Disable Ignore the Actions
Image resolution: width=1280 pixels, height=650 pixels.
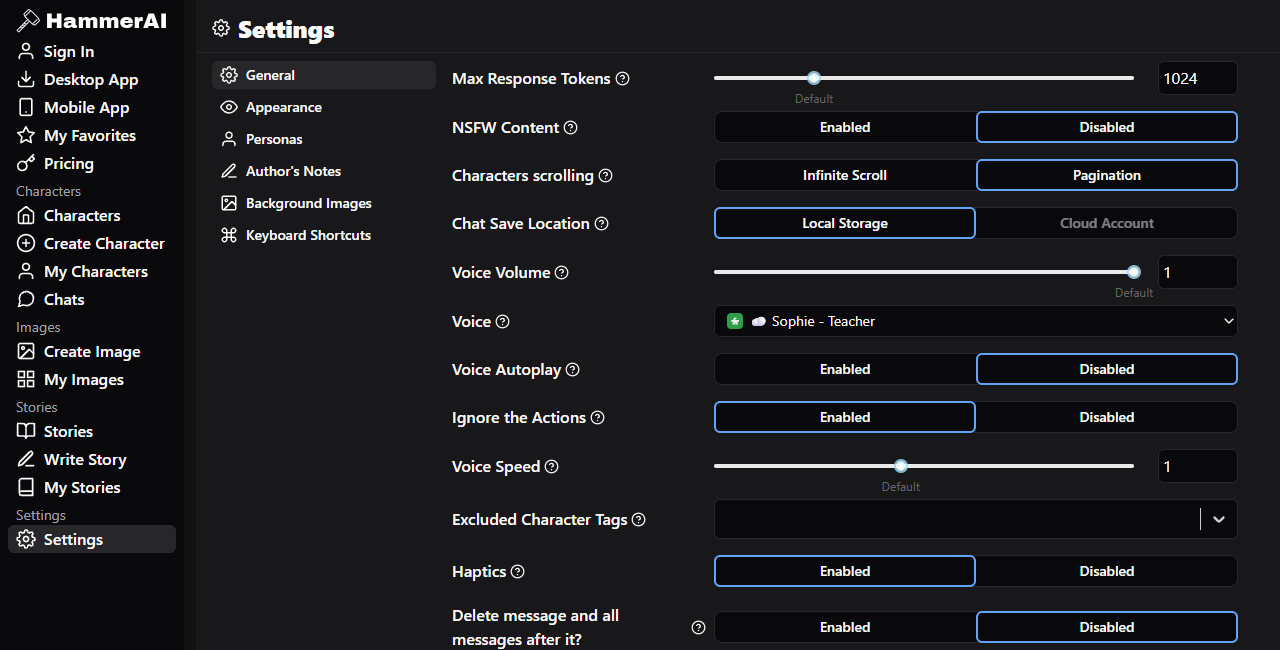point(1107,417)
